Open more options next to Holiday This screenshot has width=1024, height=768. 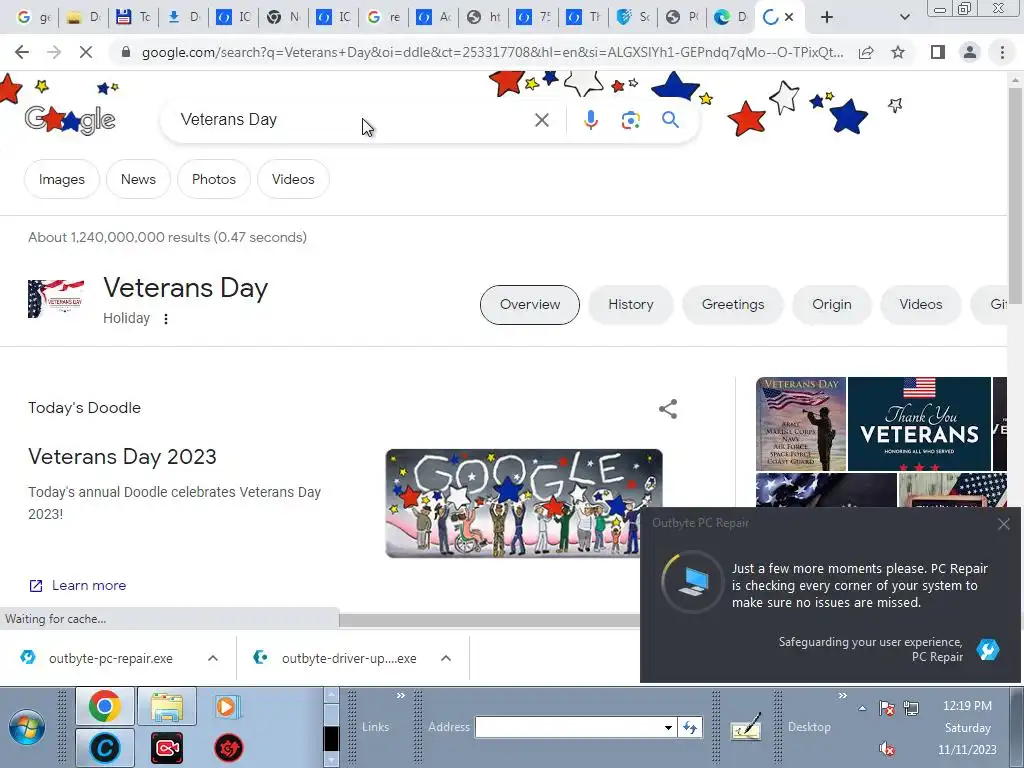click(166, 319)
